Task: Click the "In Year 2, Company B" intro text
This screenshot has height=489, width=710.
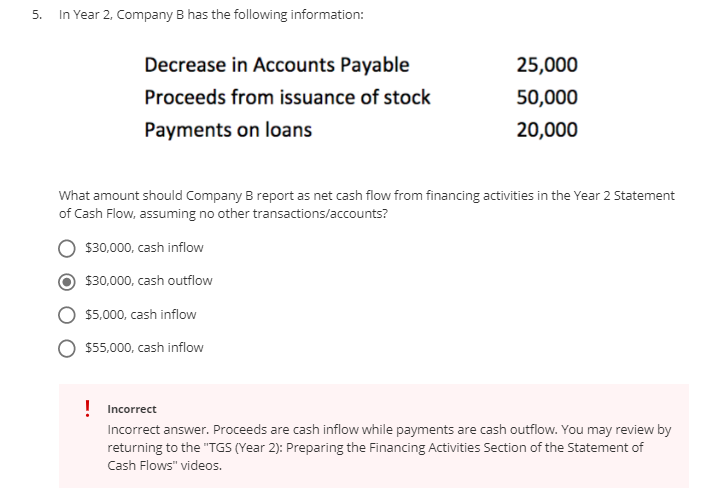Action: click(x=211, y=14)
